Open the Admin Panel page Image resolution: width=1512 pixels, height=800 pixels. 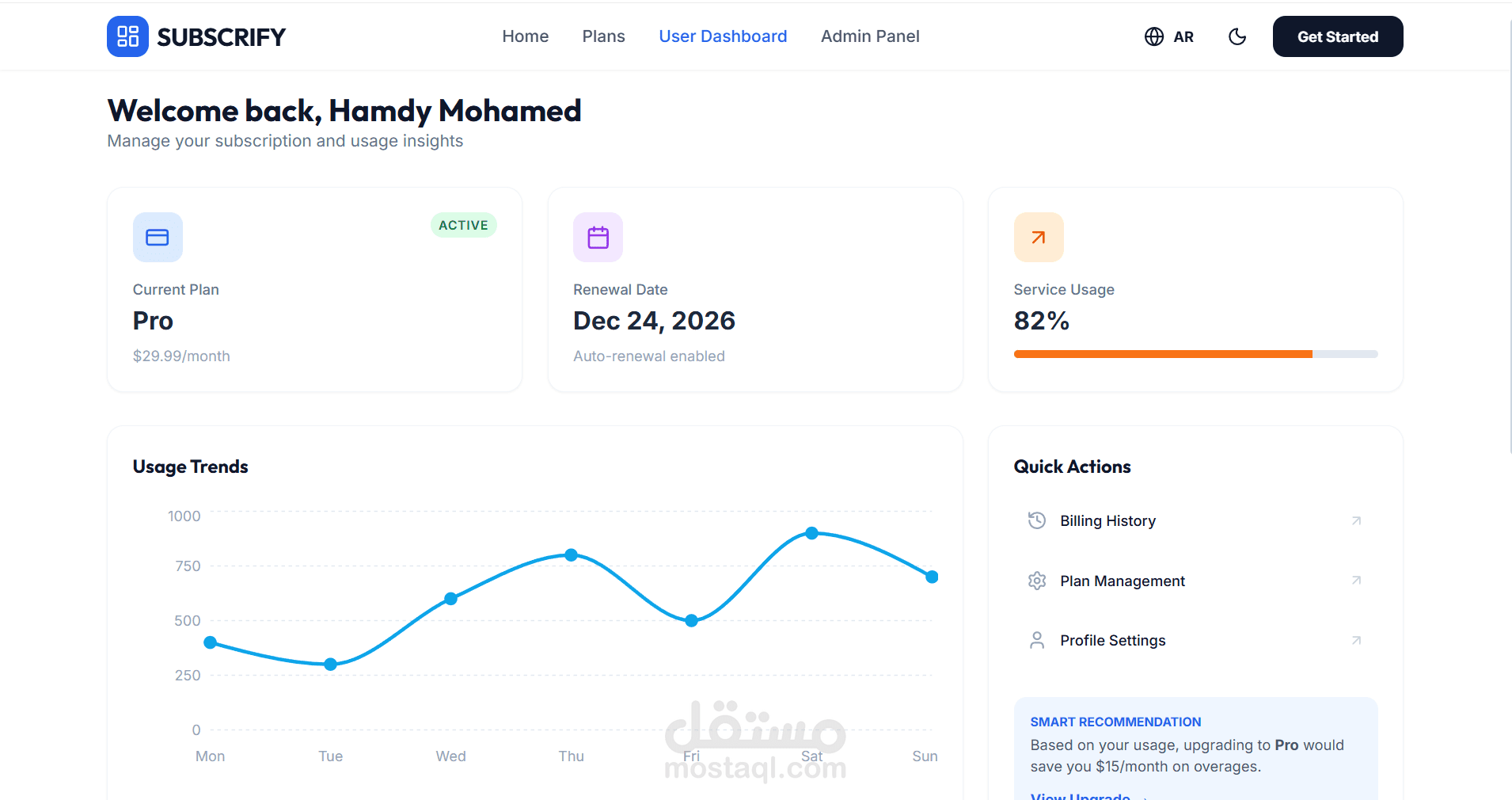point(869,36)
